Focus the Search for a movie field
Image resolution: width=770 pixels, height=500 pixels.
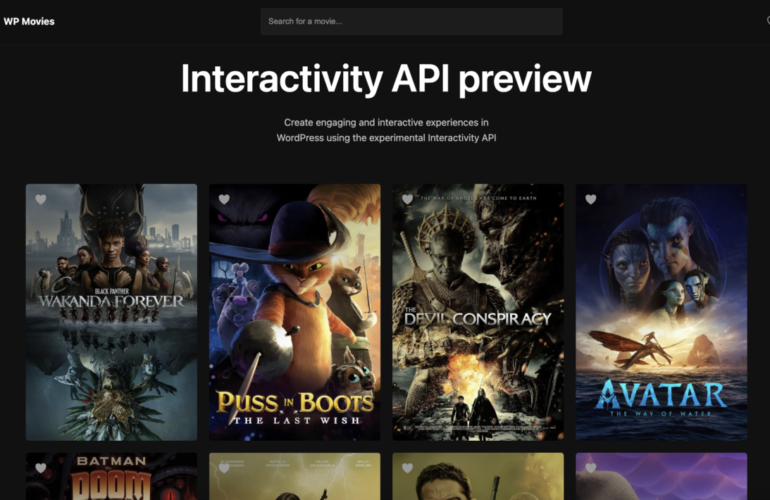[412, 21]
